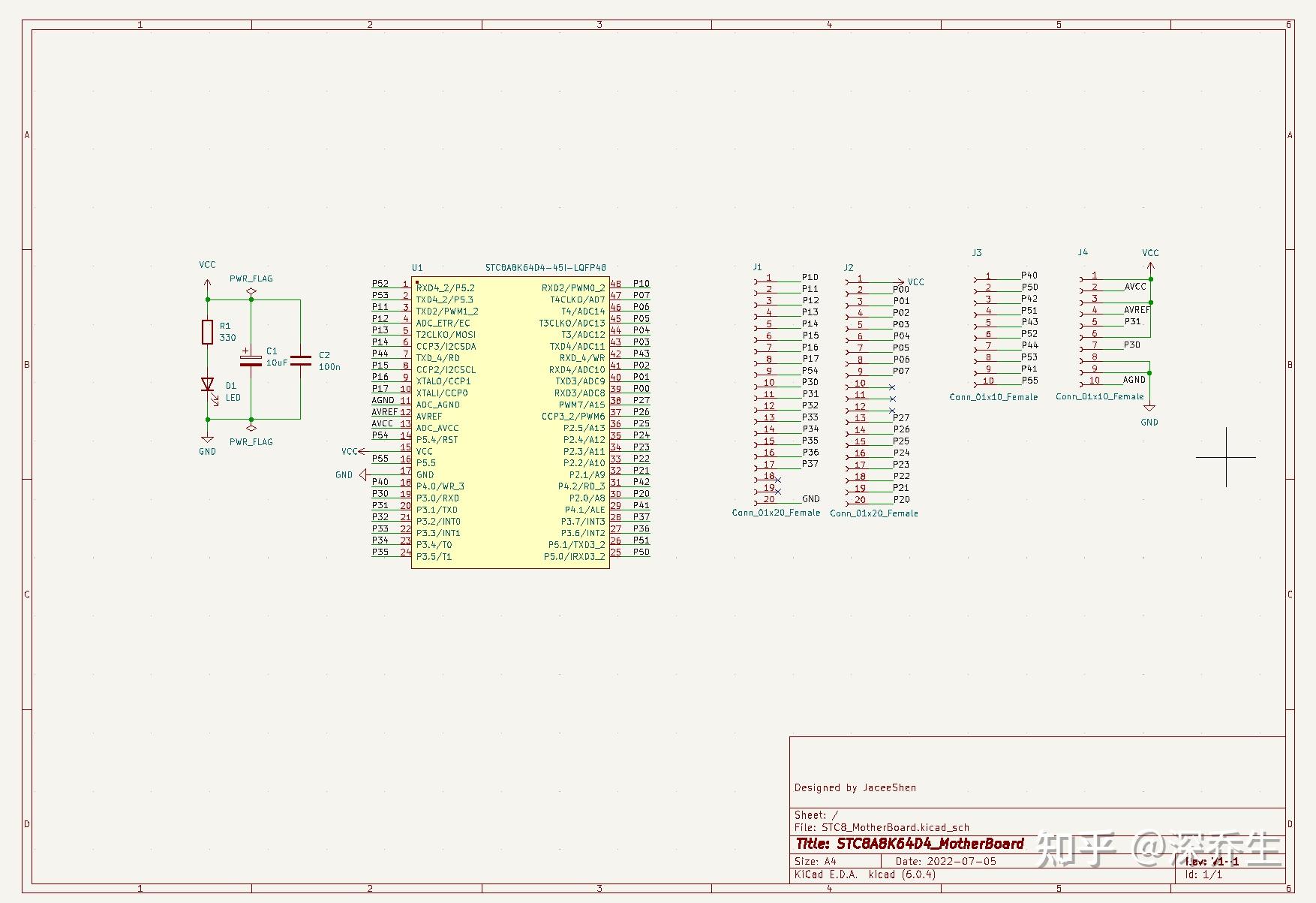Click the P10 net label on pin 48
The image size is (1316, 903).
click(x=641, y=284)
